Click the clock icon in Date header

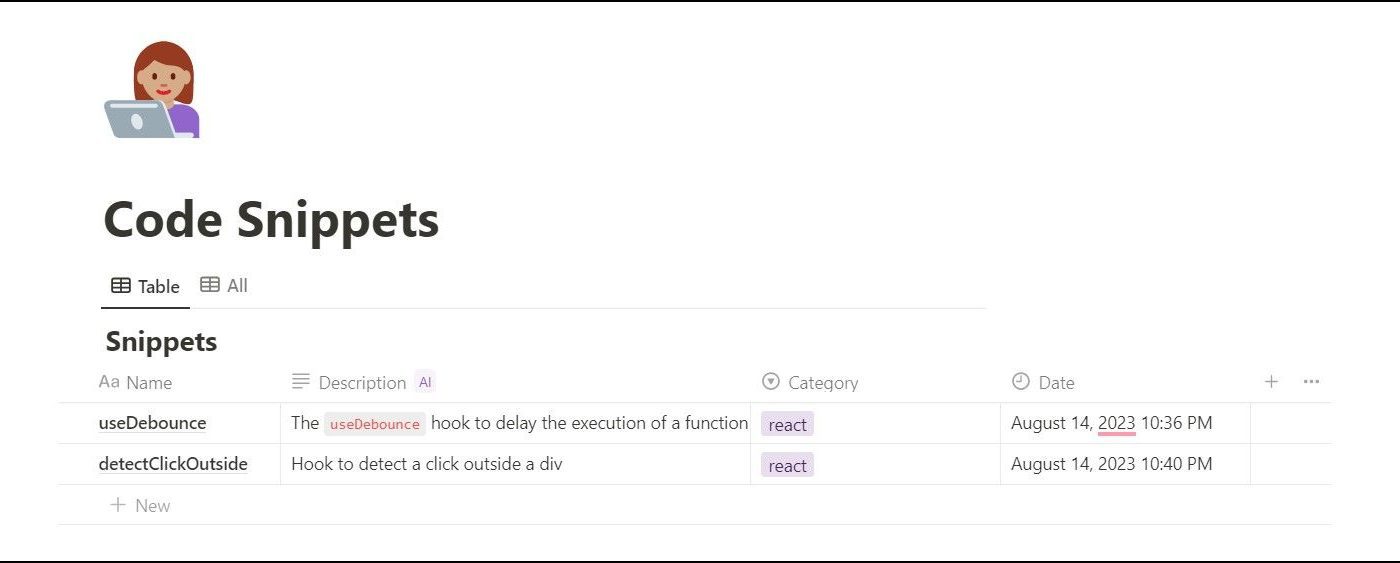[1020, 381]
